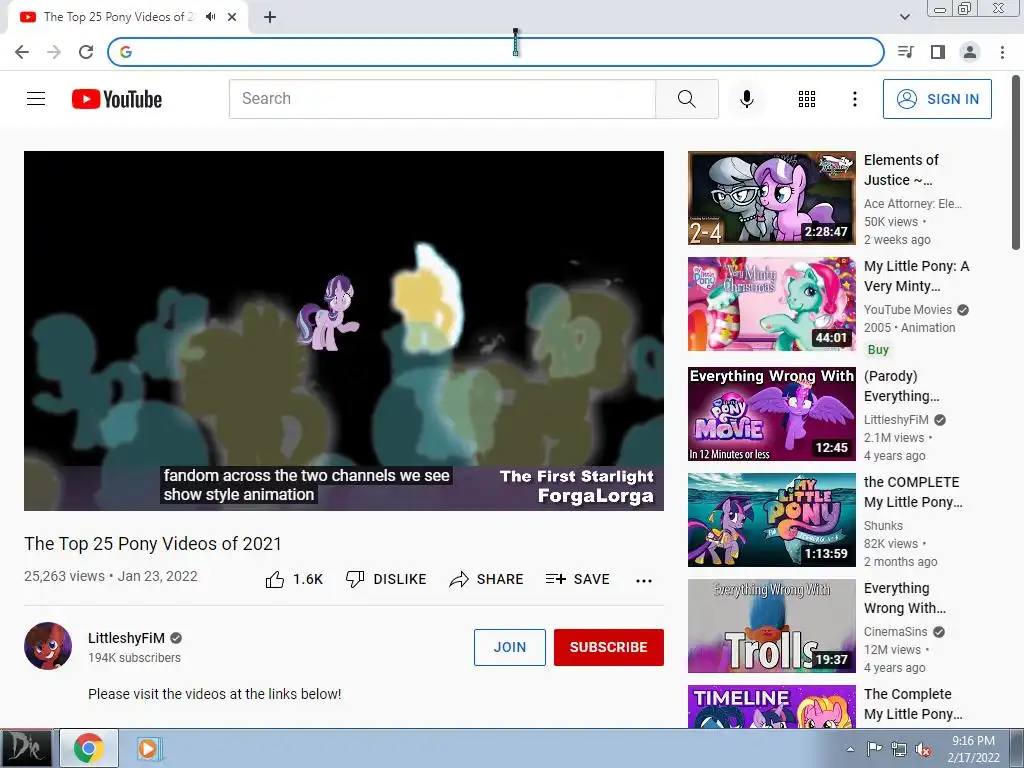Click Chrome icon in taskbar

89,748
